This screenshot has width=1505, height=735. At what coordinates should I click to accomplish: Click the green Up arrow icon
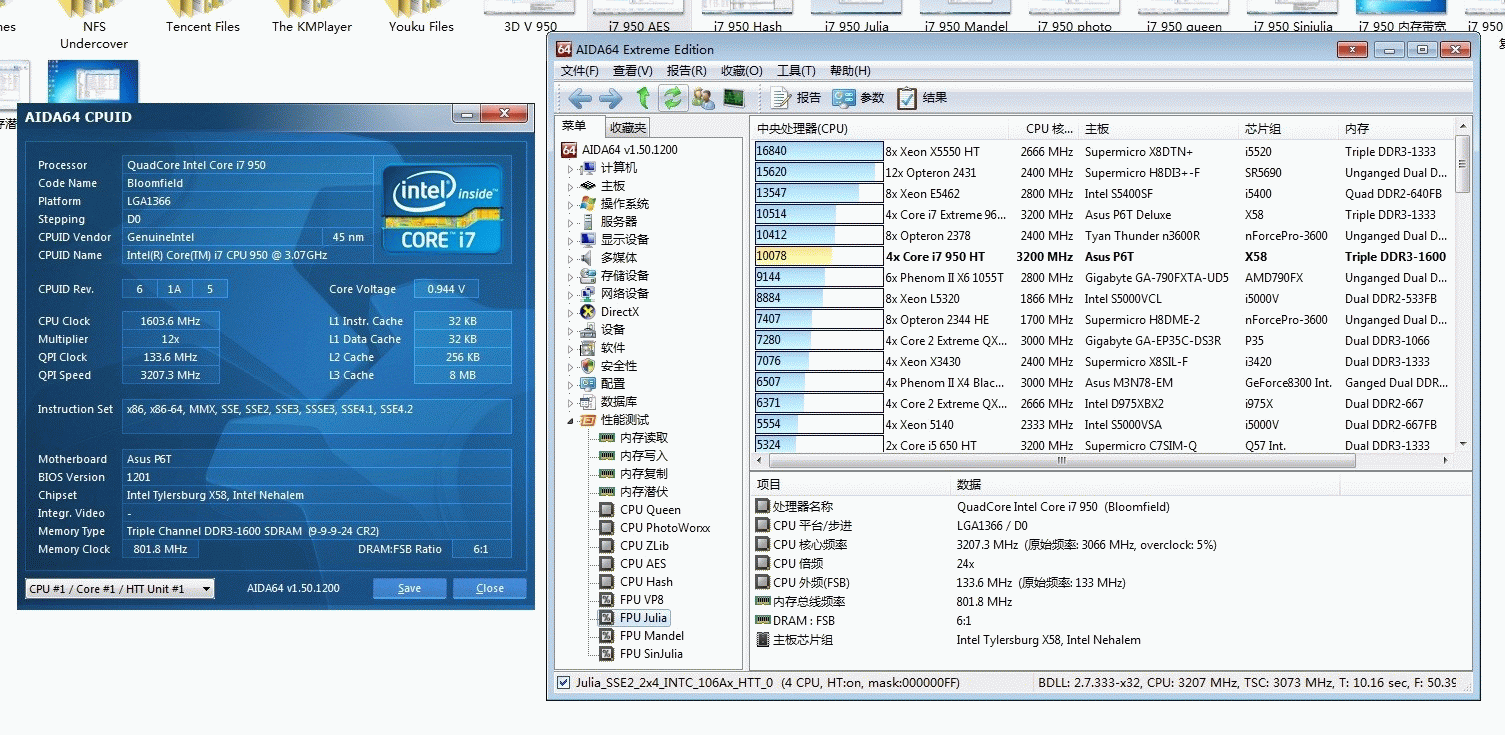point(643,98)
